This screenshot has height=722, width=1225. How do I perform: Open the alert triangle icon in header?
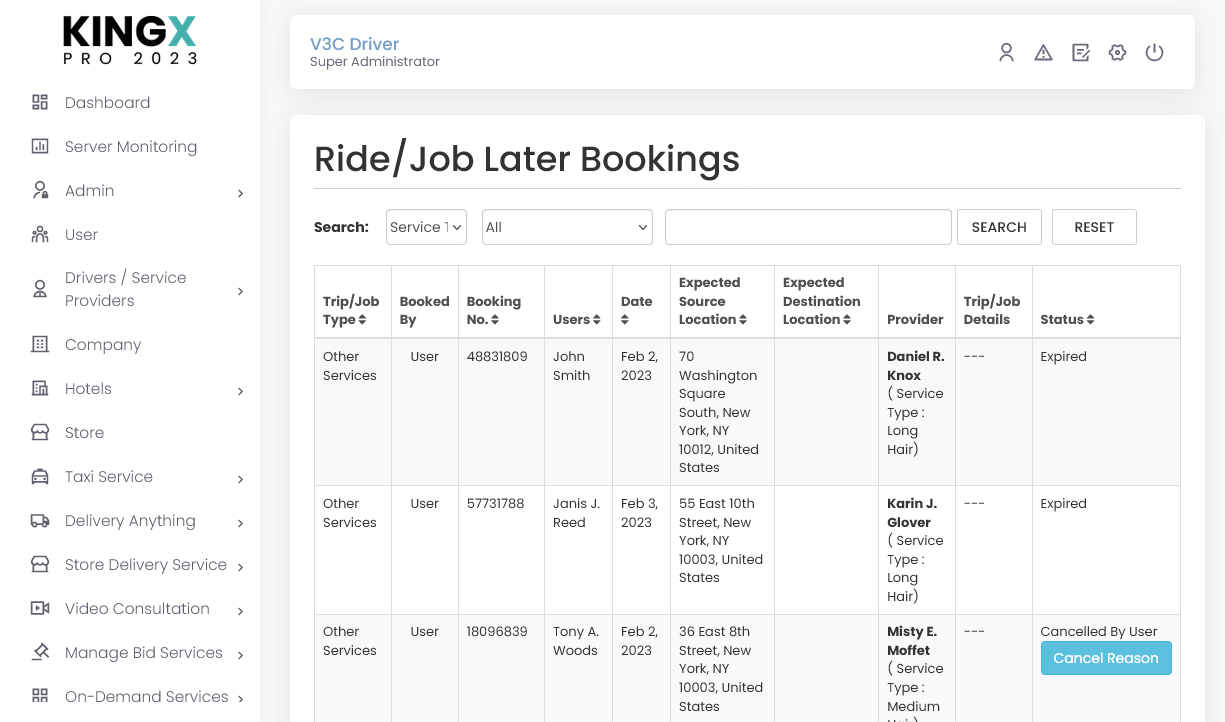[1043, 53]
